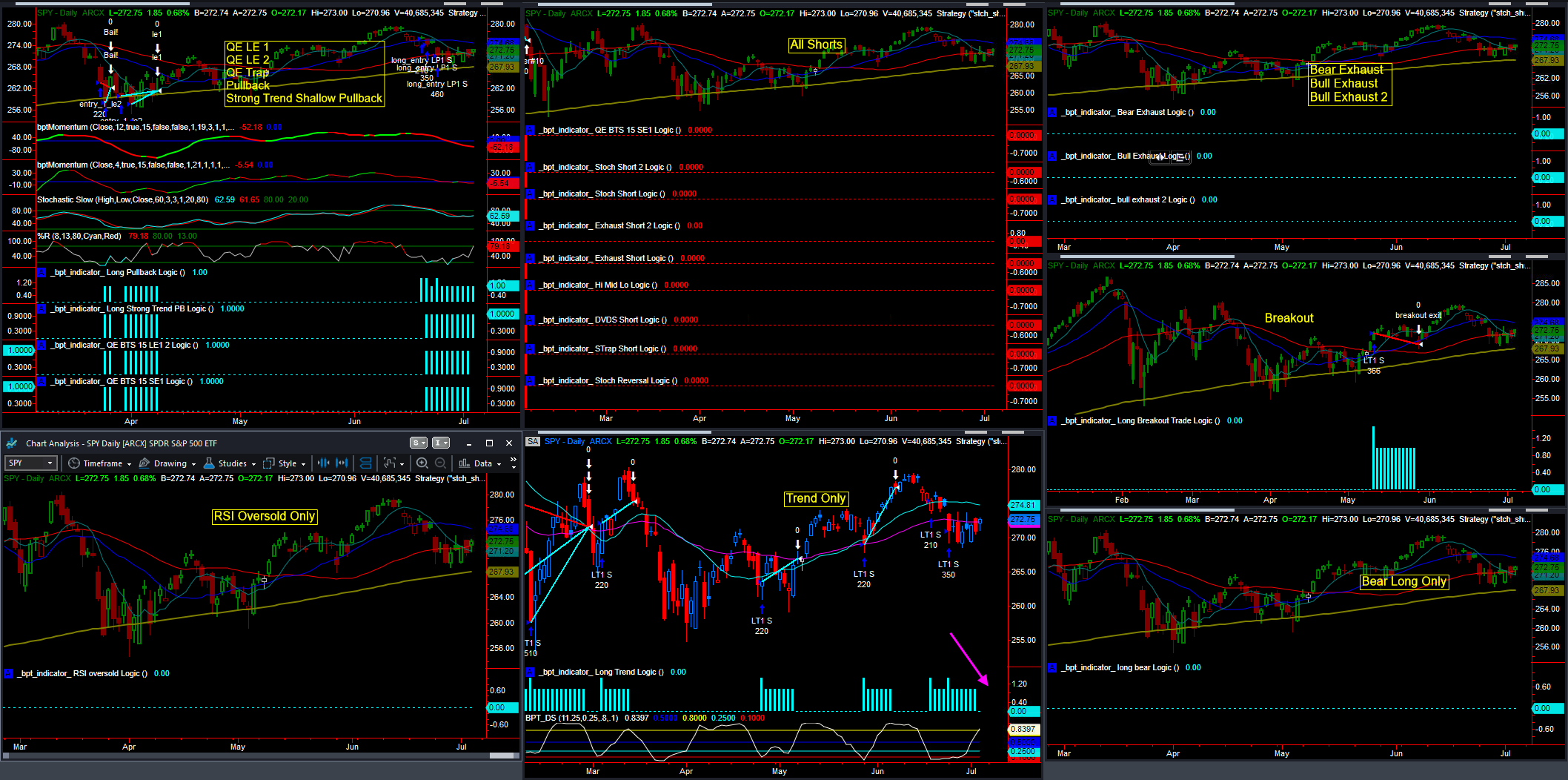The width and height of the screenshot is (1568, 780).
Task: Open the Studies menu
Action: click(x=230, y=463)
